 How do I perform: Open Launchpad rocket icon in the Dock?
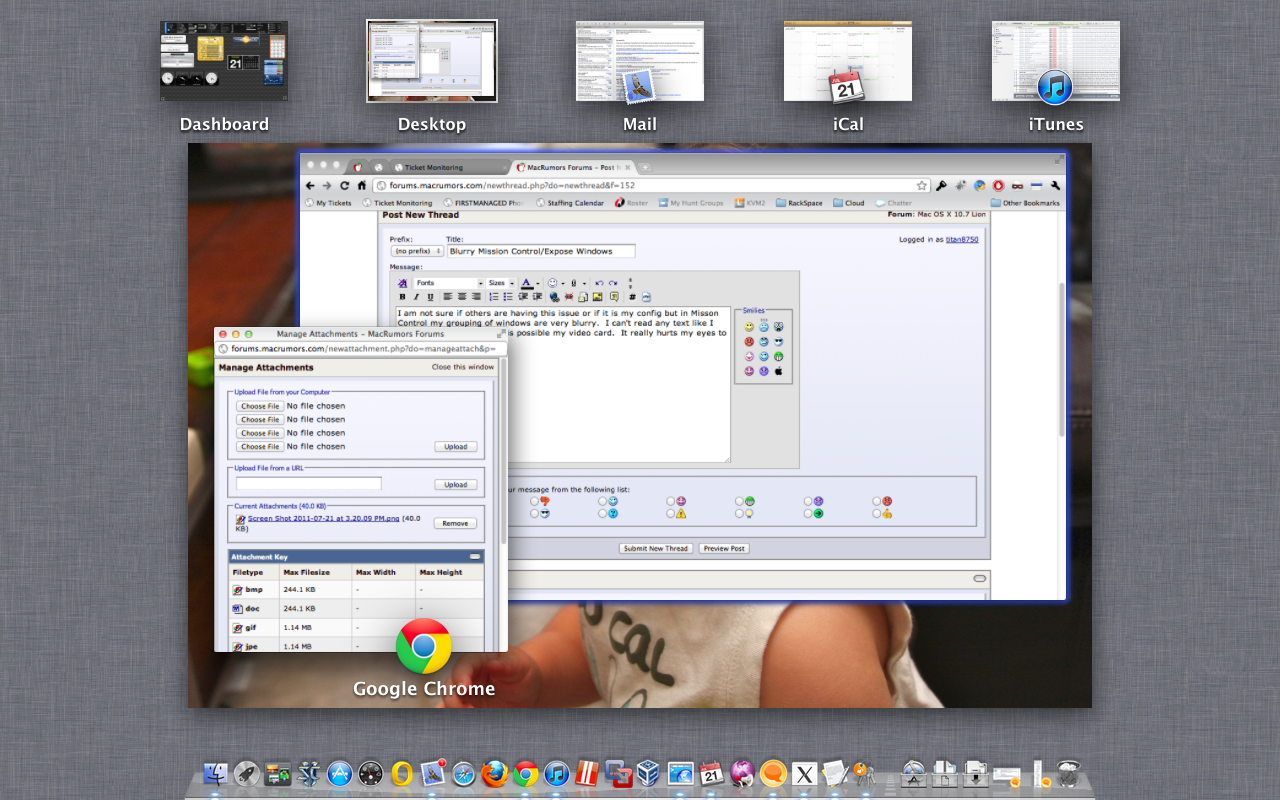coord(247,773)
